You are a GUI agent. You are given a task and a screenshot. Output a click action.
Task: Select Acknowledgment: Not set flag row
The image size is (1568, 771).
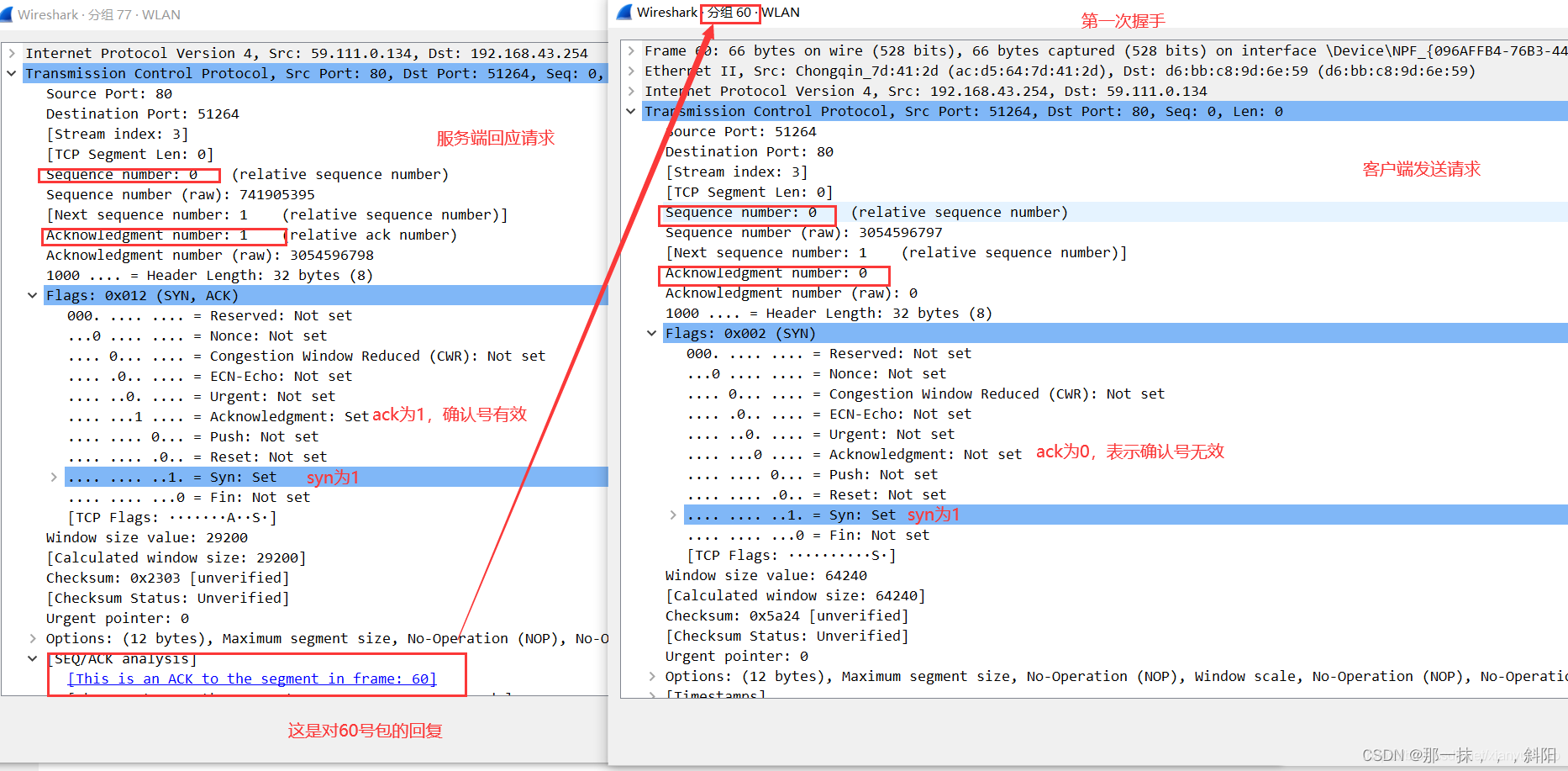click(x=855, y=454)
